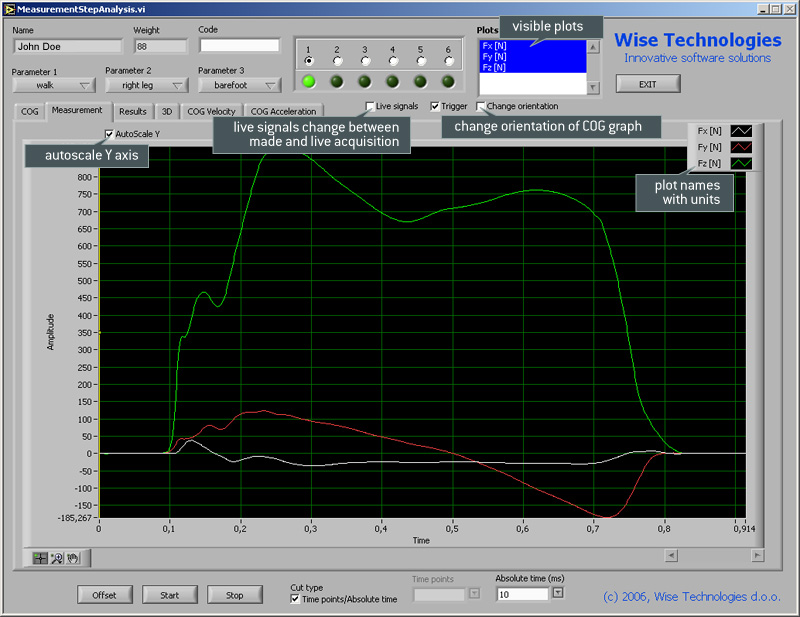The image size is (800, 617).
Task: Select radio button 4
Action: click(x=392, y=61)
